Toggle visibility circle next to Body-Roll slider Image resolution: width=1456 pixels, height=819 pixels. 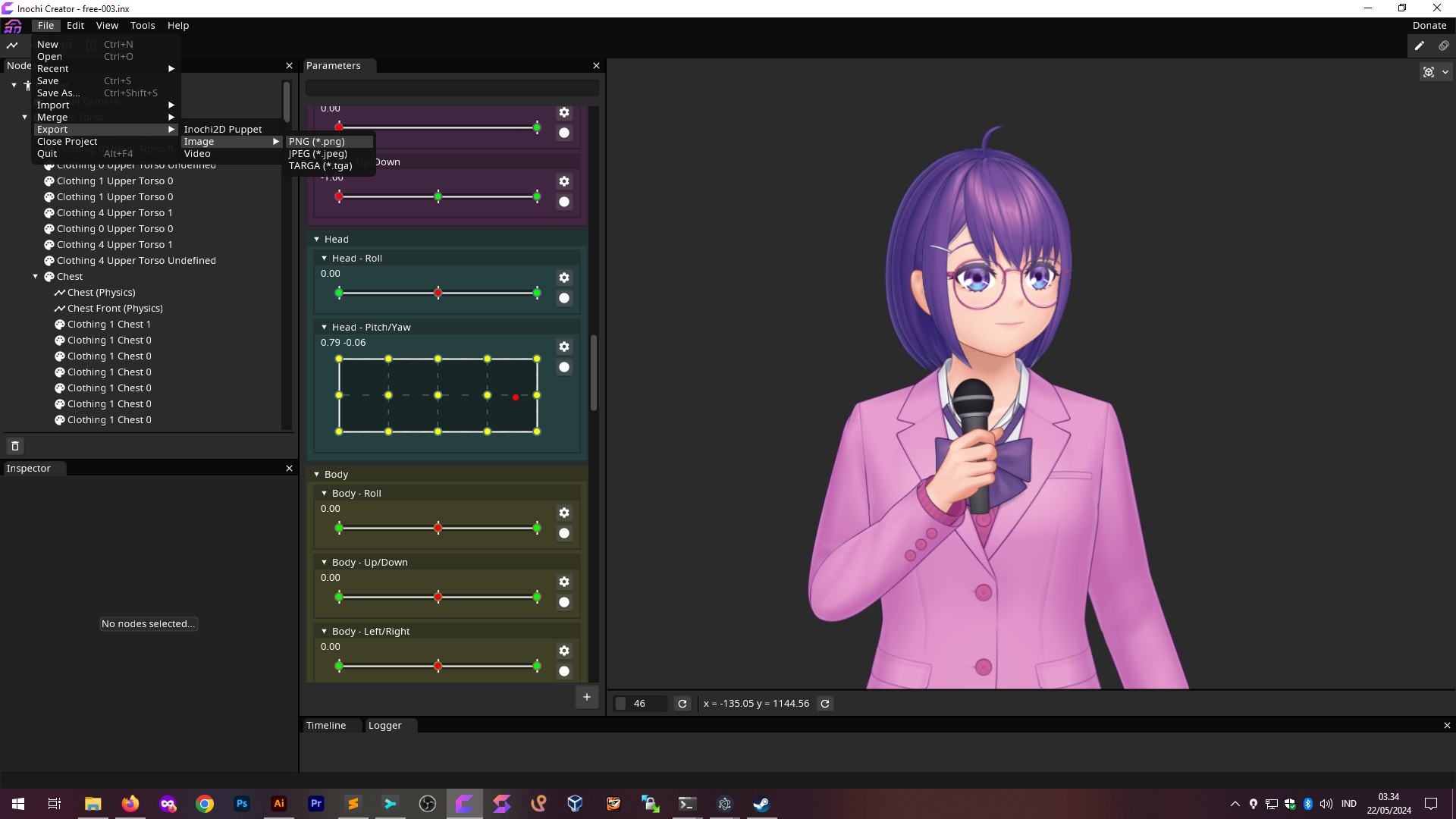tap(564, 533)
